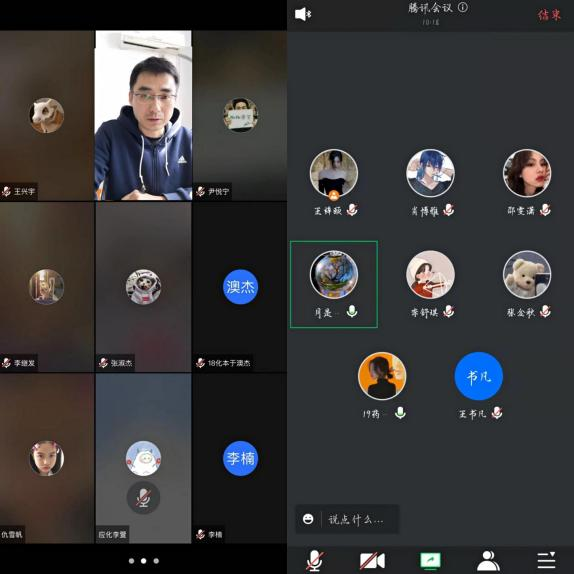This screenshot has width=574, height=574.
Task: Select the 澳杰 blue avatar tile
Action: (240, 287)
